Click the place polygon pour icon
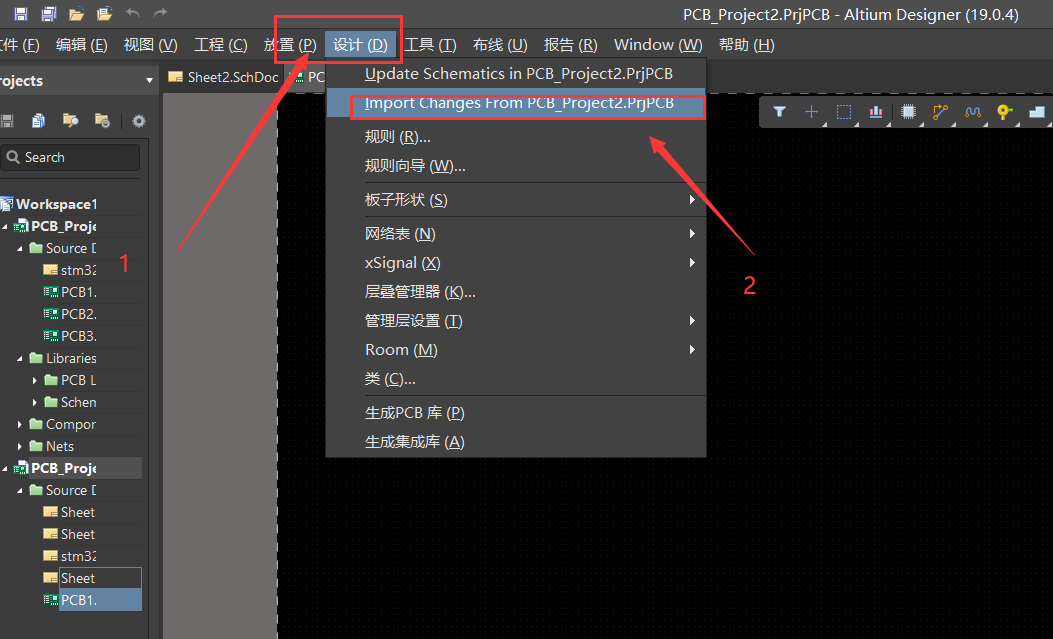The width and height of the screenshot is (1053, 639). [x=1037, y=112]
